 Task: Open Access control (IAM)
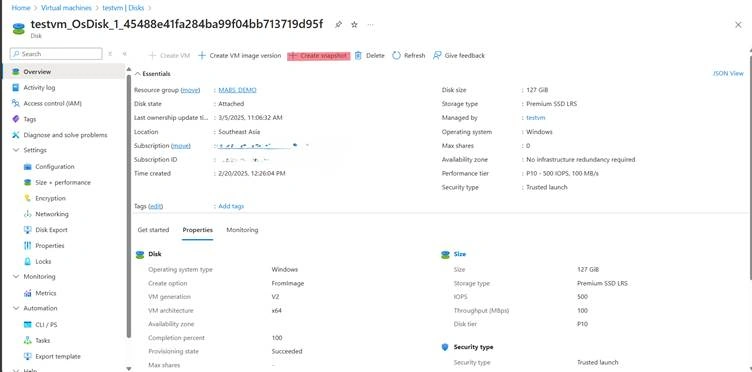coord(52,103)
